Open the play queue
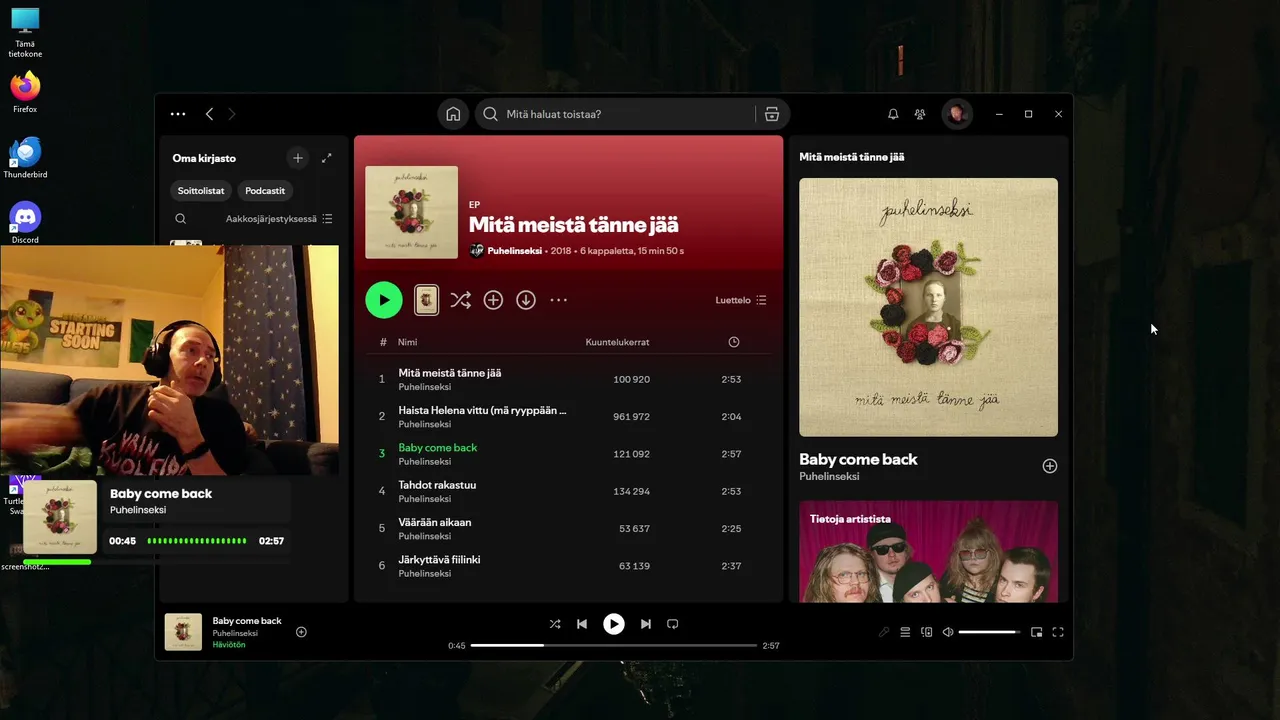 [905, 632]
